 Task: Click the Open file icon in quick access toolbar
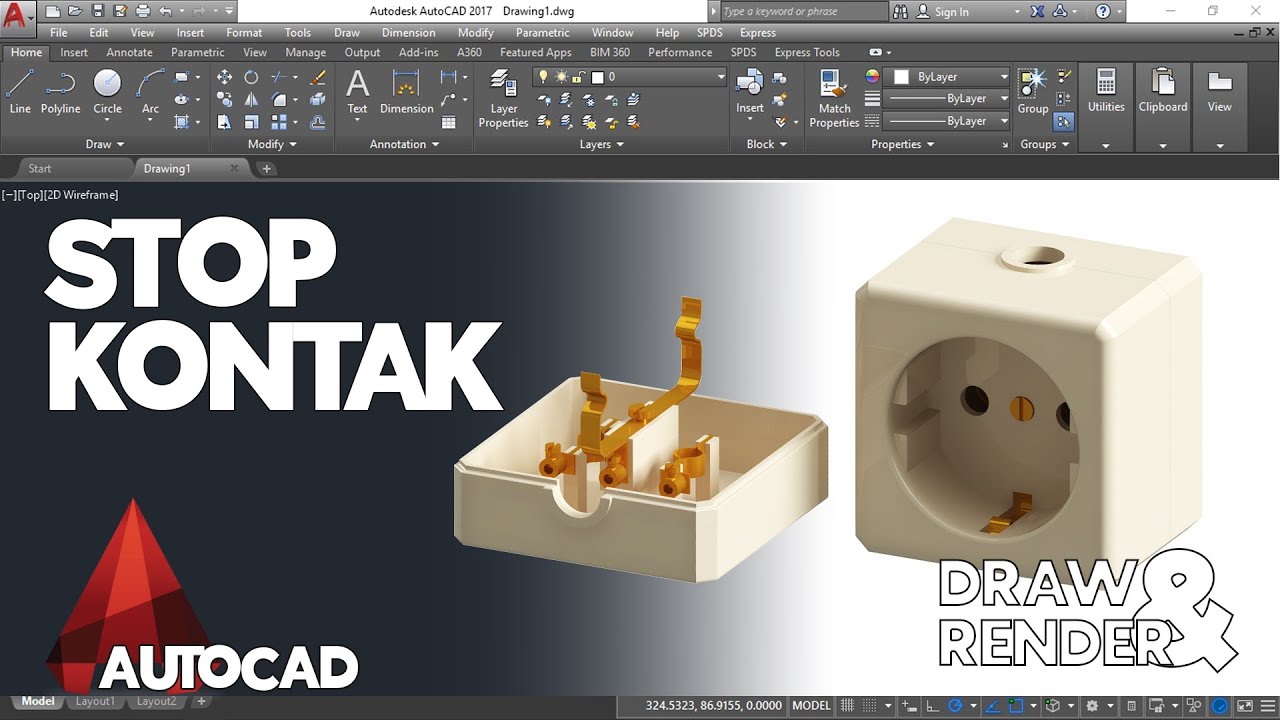(75, 11)
